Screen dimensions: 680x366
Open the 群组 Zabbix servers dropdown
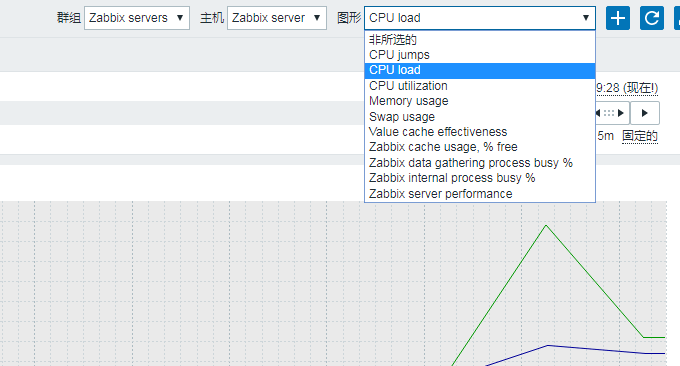(137, 18)
